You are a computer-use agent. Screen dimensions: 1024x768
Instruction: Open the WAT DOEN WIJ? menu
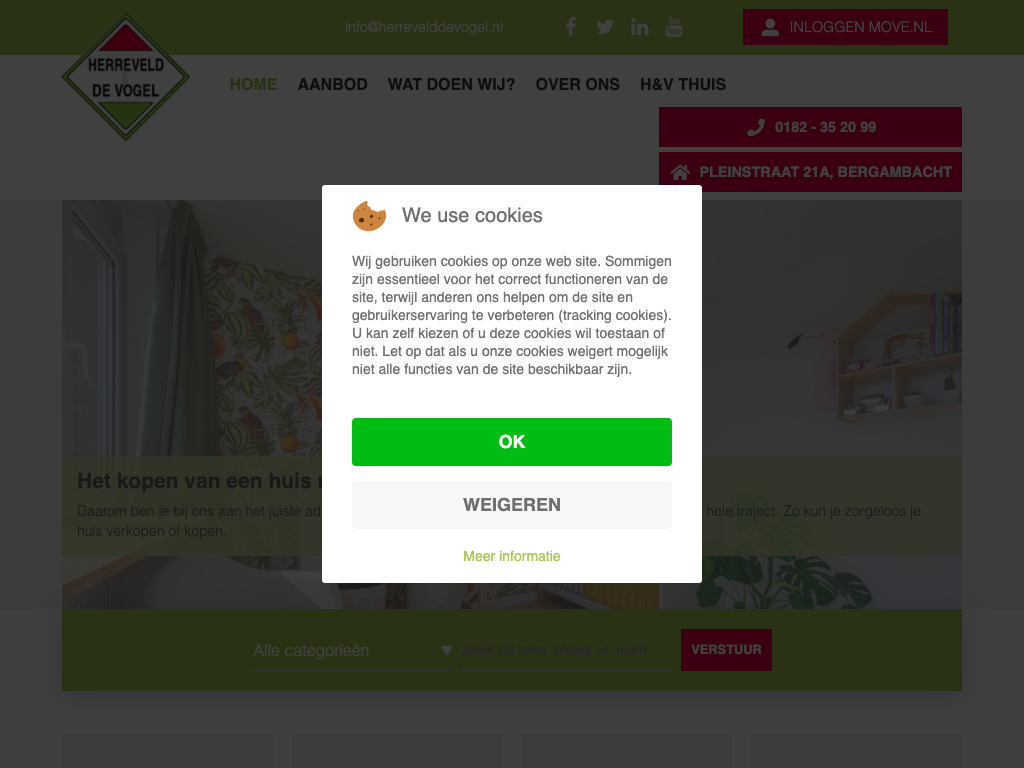coord(451,84)
